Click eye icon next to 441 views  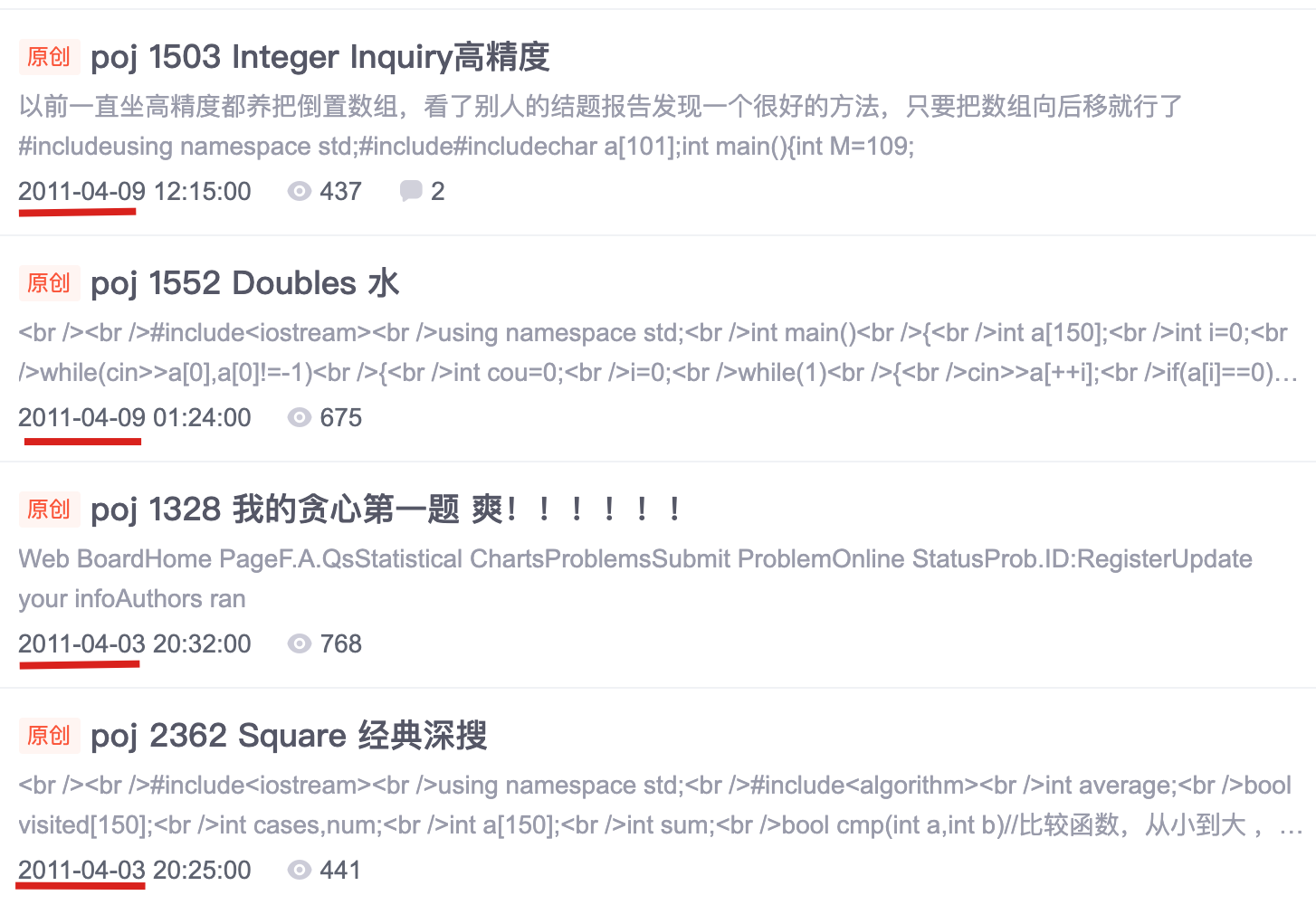[299, 870]
